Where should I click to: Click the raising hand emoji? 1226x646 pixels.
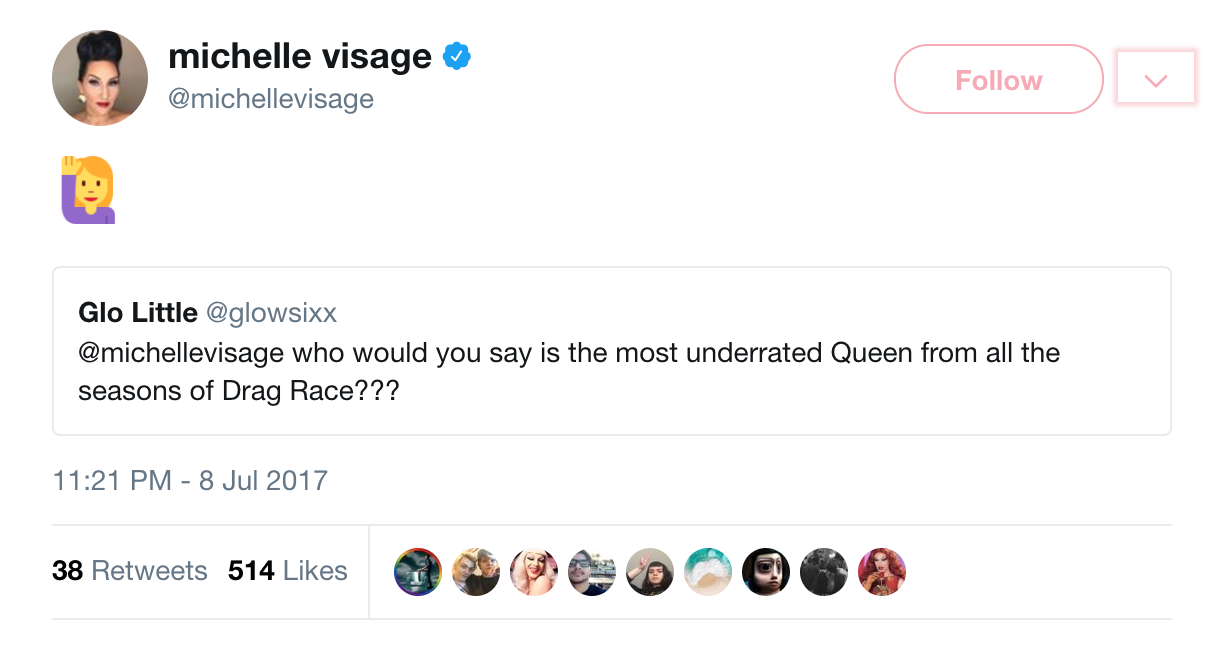coord(88,189)
